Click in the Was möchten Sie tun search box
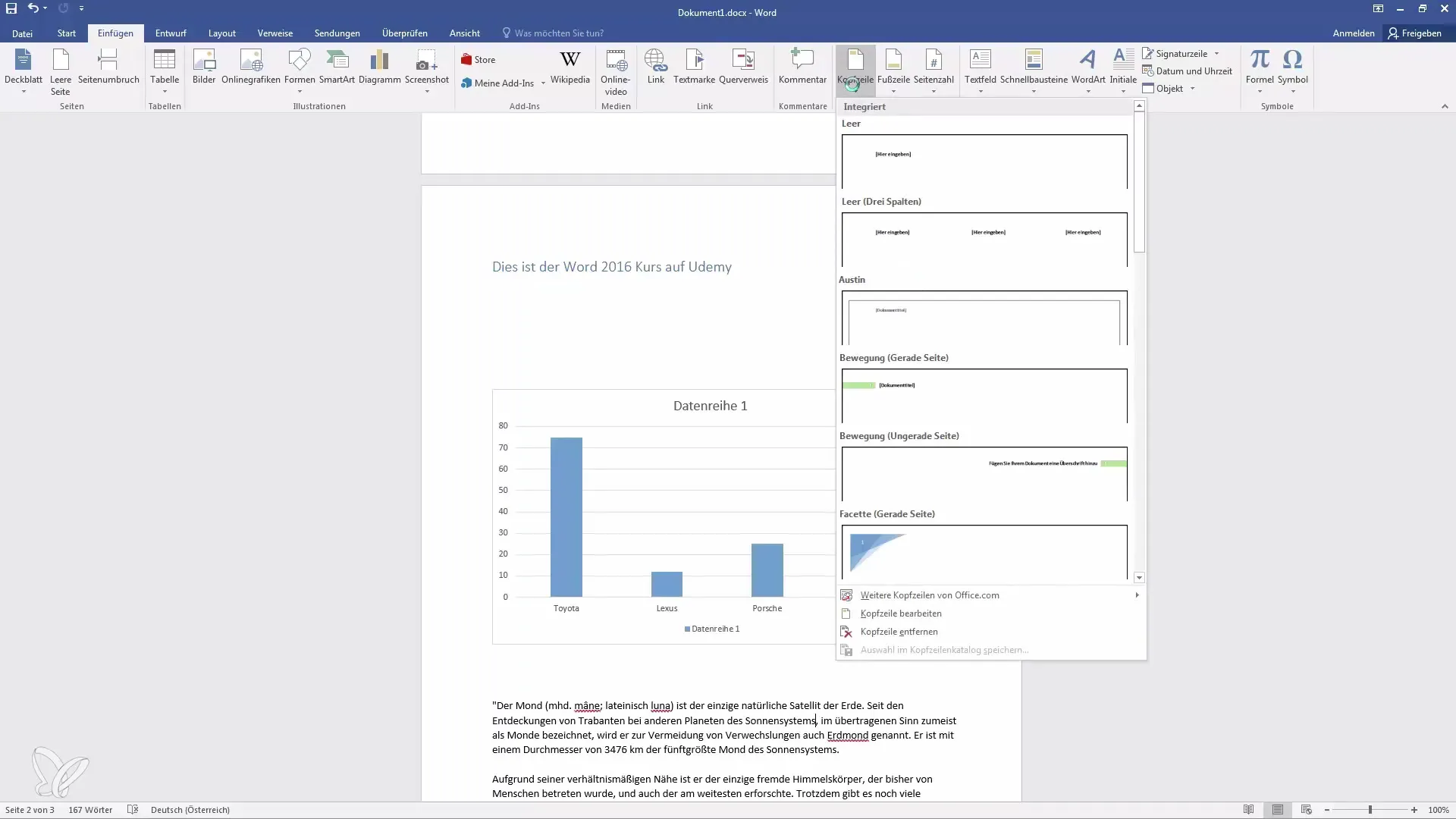Image resolution: width=1456 pixels, height=819 pixels. (560, 33)
